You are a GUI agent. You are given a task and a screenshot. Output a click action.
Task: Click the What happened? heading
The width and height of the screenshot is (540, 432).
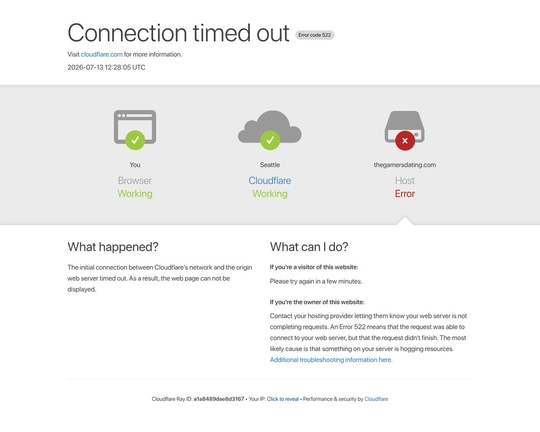pyautogui.click(x=113, y=247)
